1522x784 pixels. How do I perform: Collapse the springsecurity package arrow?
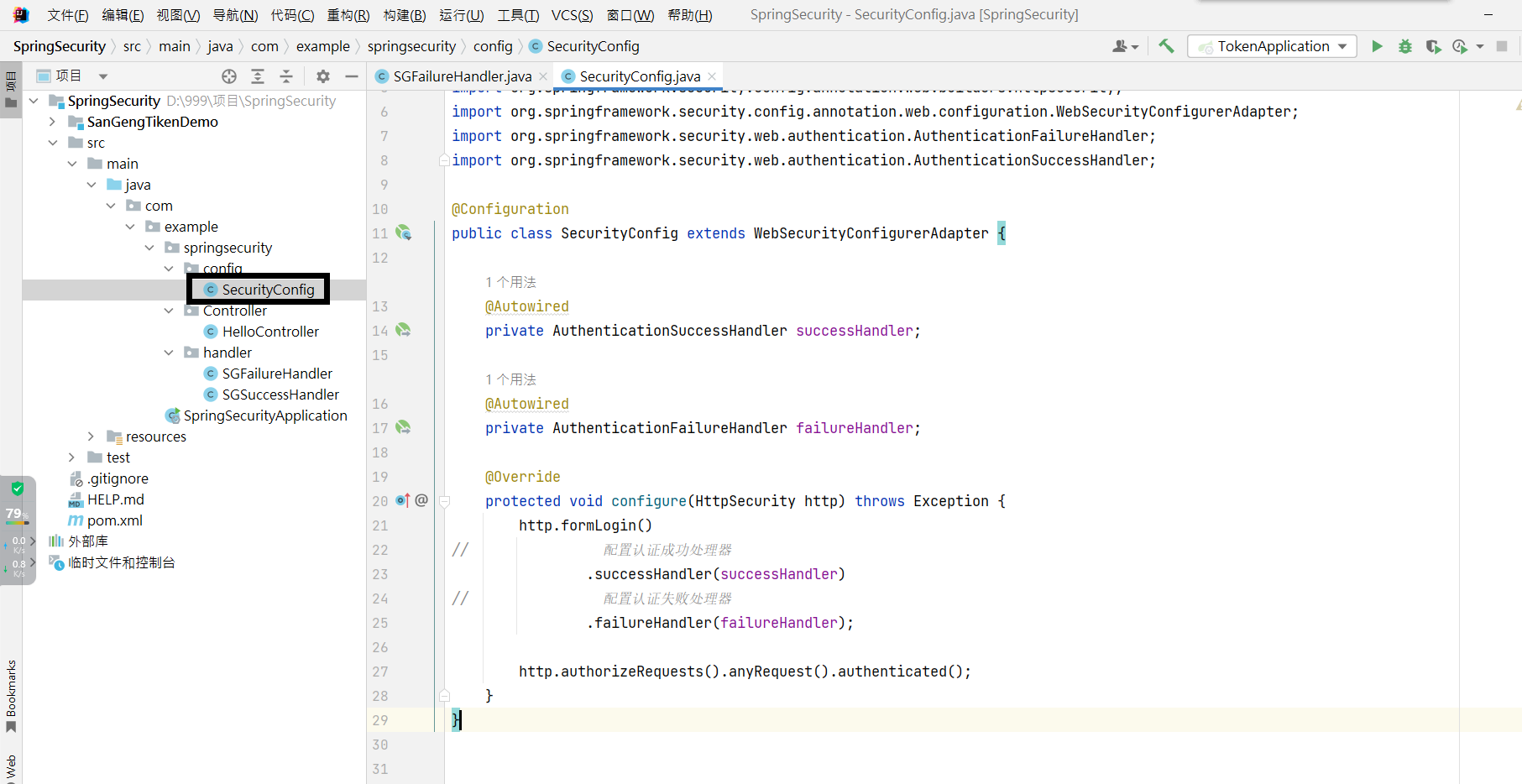click(149, 248)
